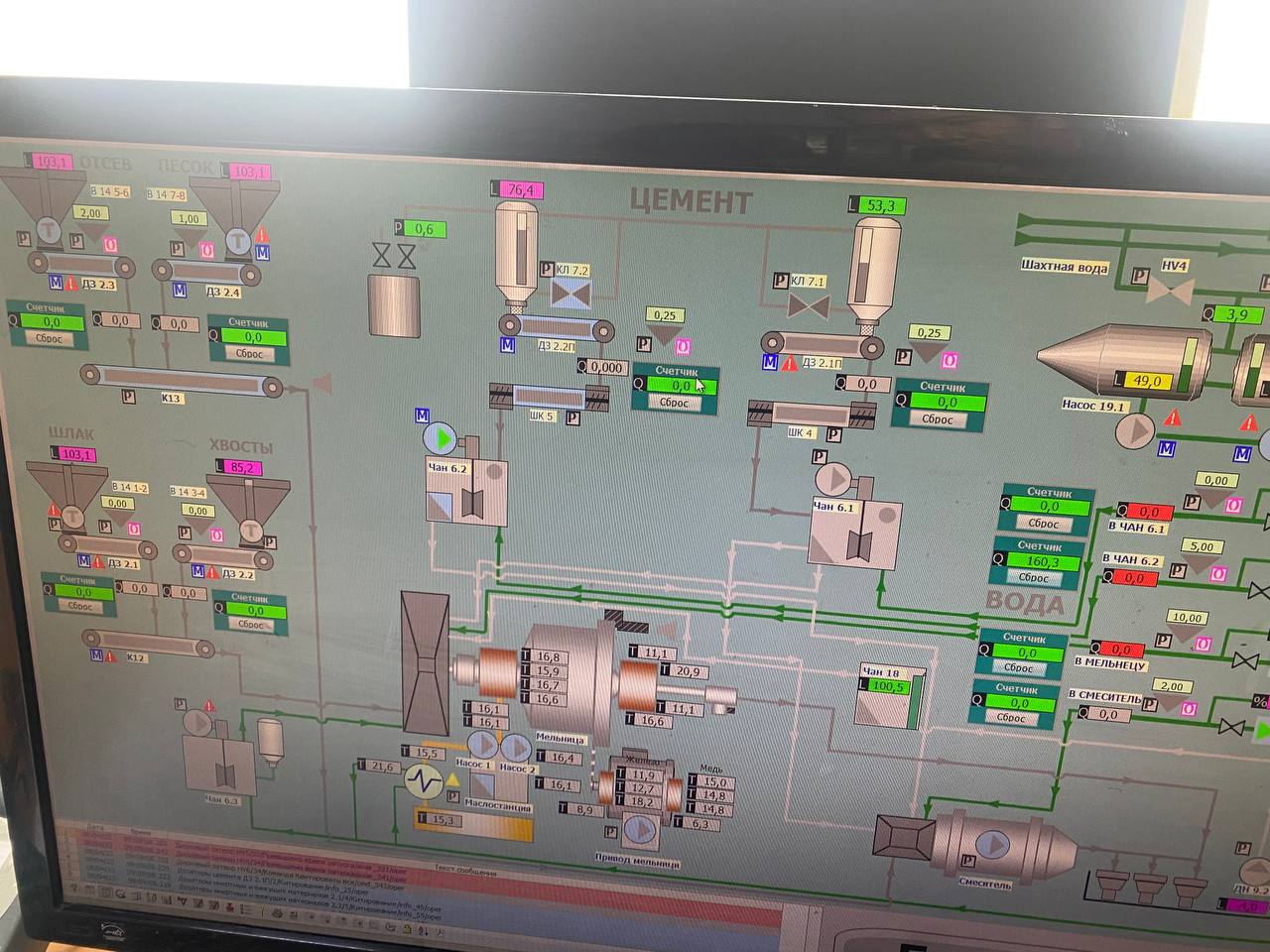Toggle the blue M box of Насос 19.1

[x=1168, y=449]
